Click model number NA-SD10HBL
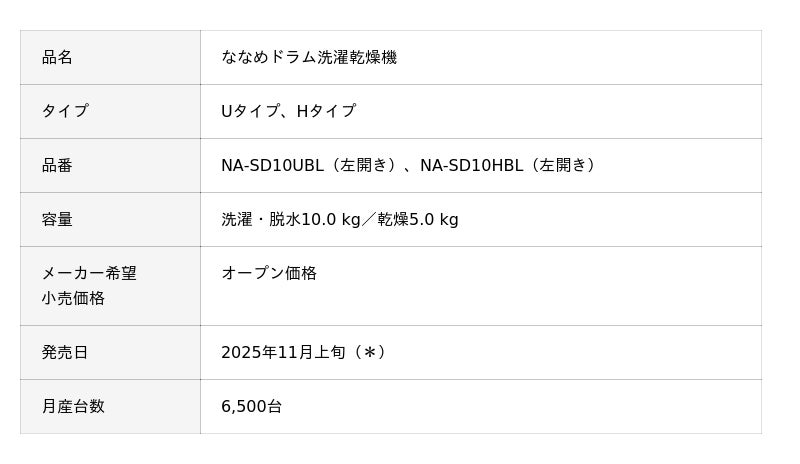The height and width of the screenshot is (464, 800). coord(470,166)
